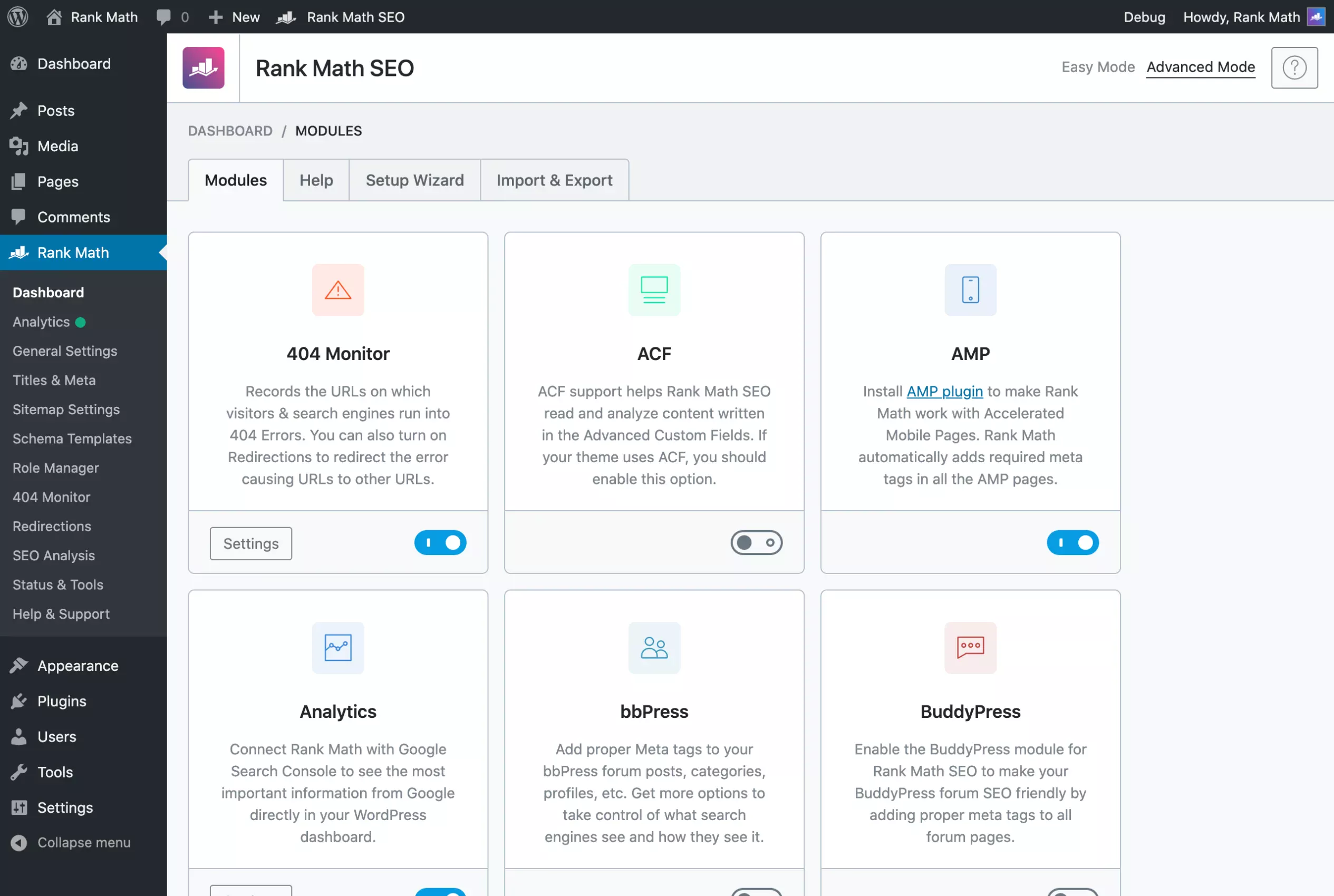Open 404 Monitor Settings button
Image resolution: width=1334 pixels, height=896 pixels.
tap(250, 543)
